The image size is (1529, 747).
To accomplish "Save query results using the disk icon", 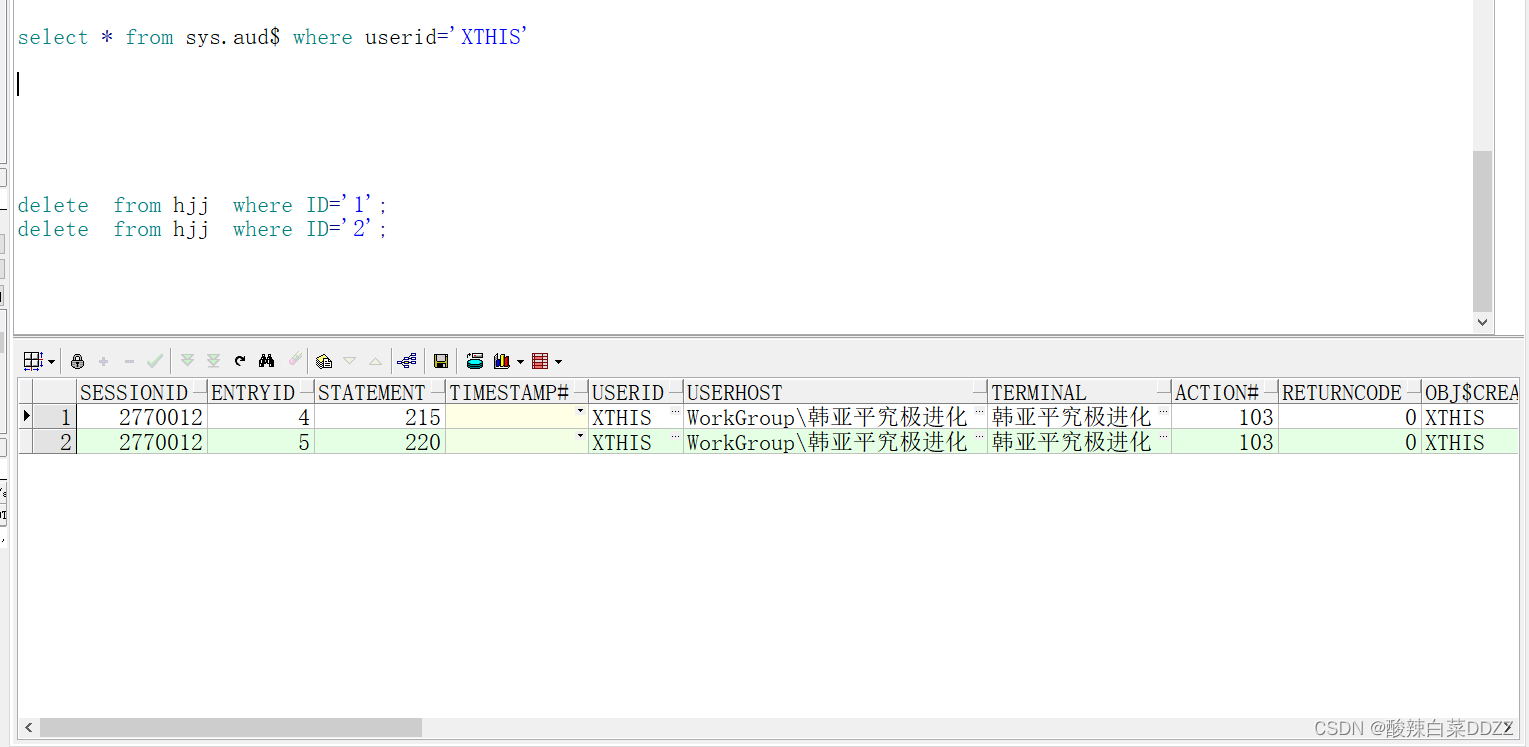I will click(x=441, y=360).
